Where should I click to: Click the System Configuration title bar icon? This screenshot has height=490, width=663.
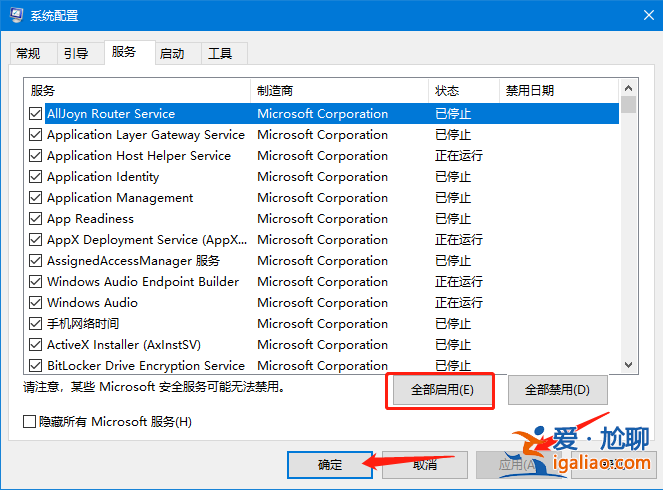[x=16, y=15]
